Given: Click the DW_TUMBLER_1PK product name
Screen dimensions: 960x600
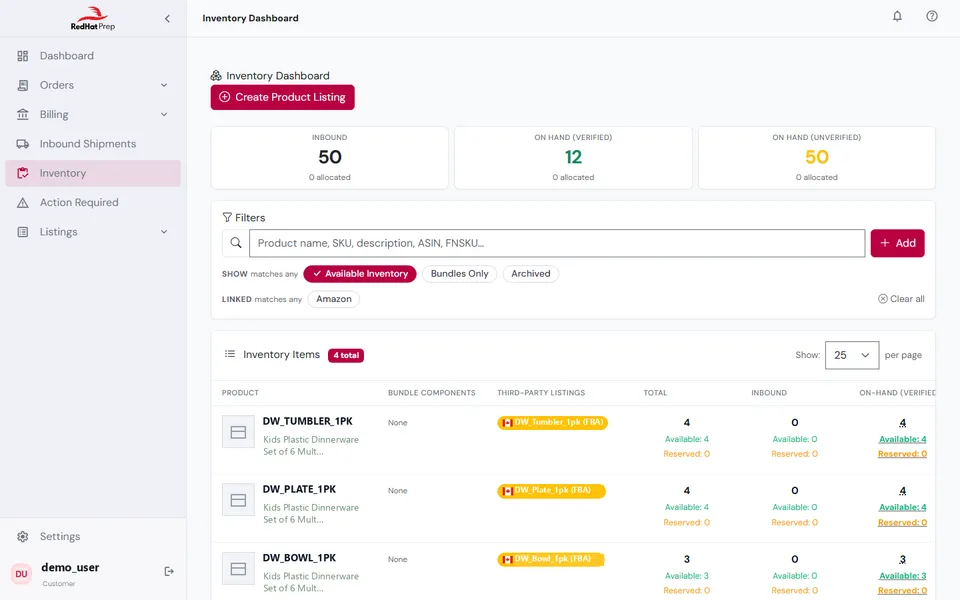Looking at the screenshot, I should coord(307,421).
